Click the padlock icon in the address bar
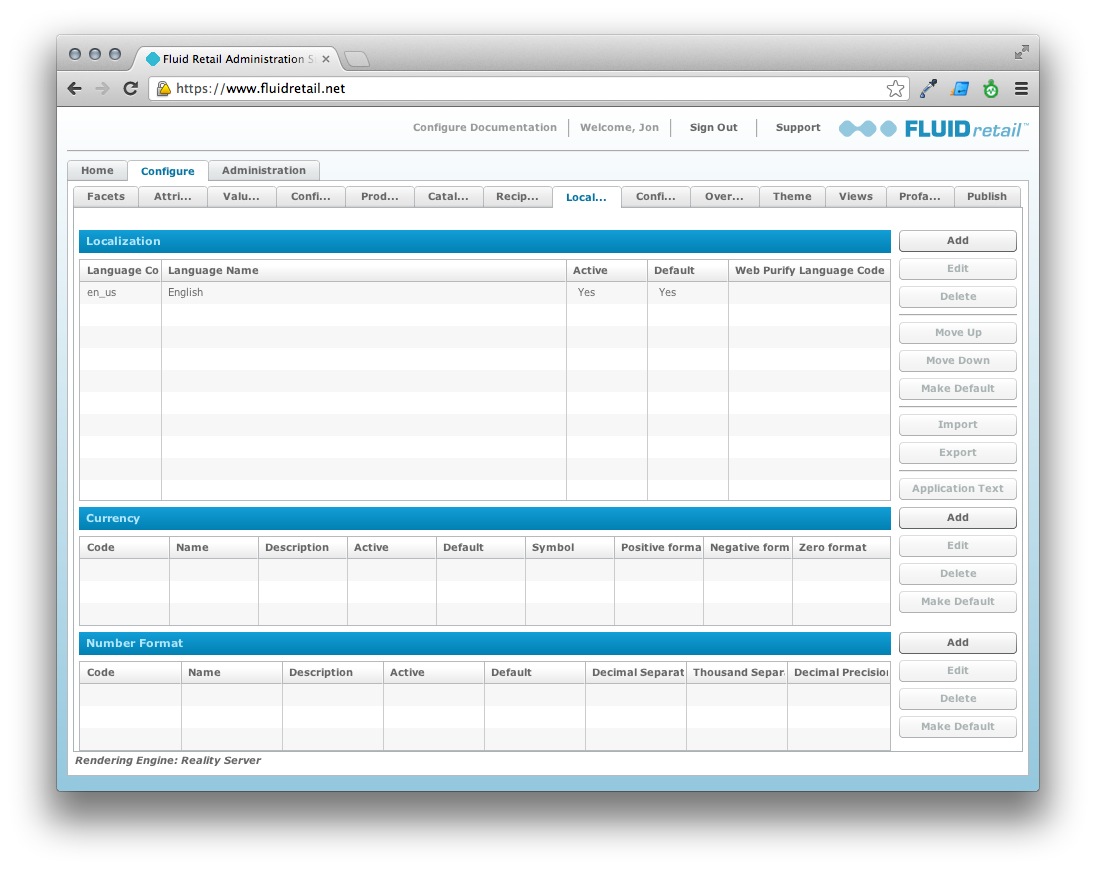The width and height of the screenshot is (1096, 870). (163, 88)
